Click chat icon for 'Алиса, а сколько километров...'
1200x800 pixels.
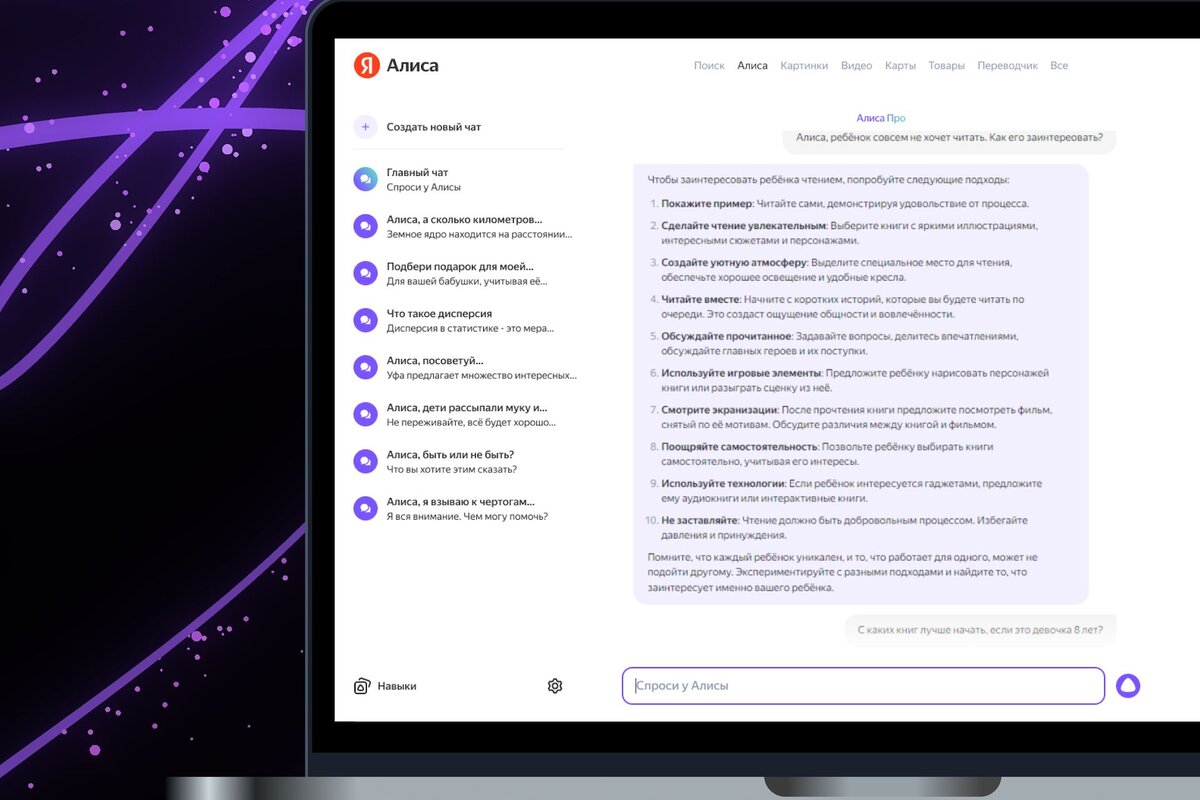pyautogui.click(x=365, y=226)
